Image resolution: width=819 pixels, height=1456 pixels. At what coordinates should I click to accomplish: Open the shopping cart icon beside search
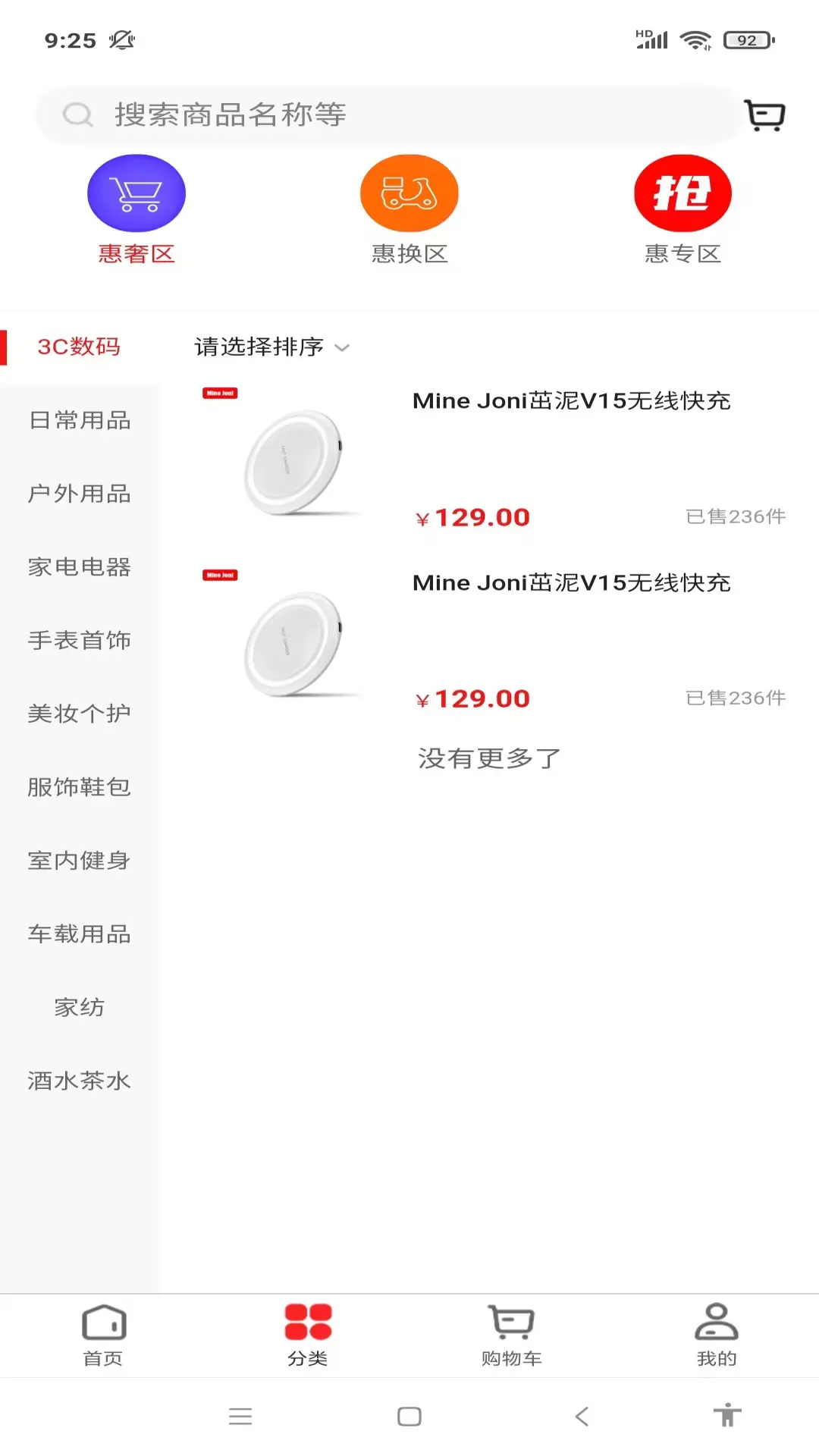[764, 115]
